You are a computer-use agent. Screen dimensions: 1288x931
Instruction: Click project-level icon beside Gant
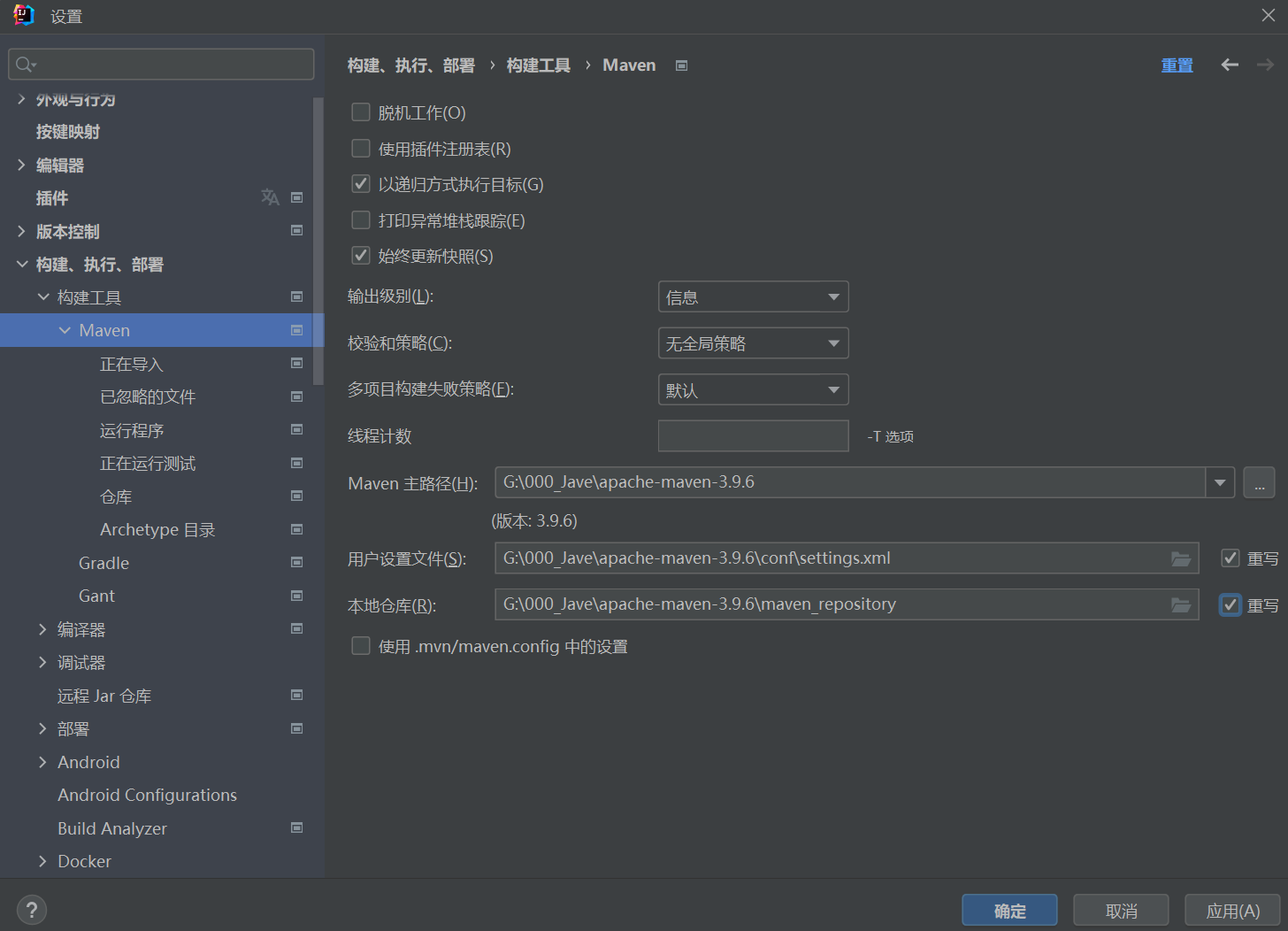point(297,596)
